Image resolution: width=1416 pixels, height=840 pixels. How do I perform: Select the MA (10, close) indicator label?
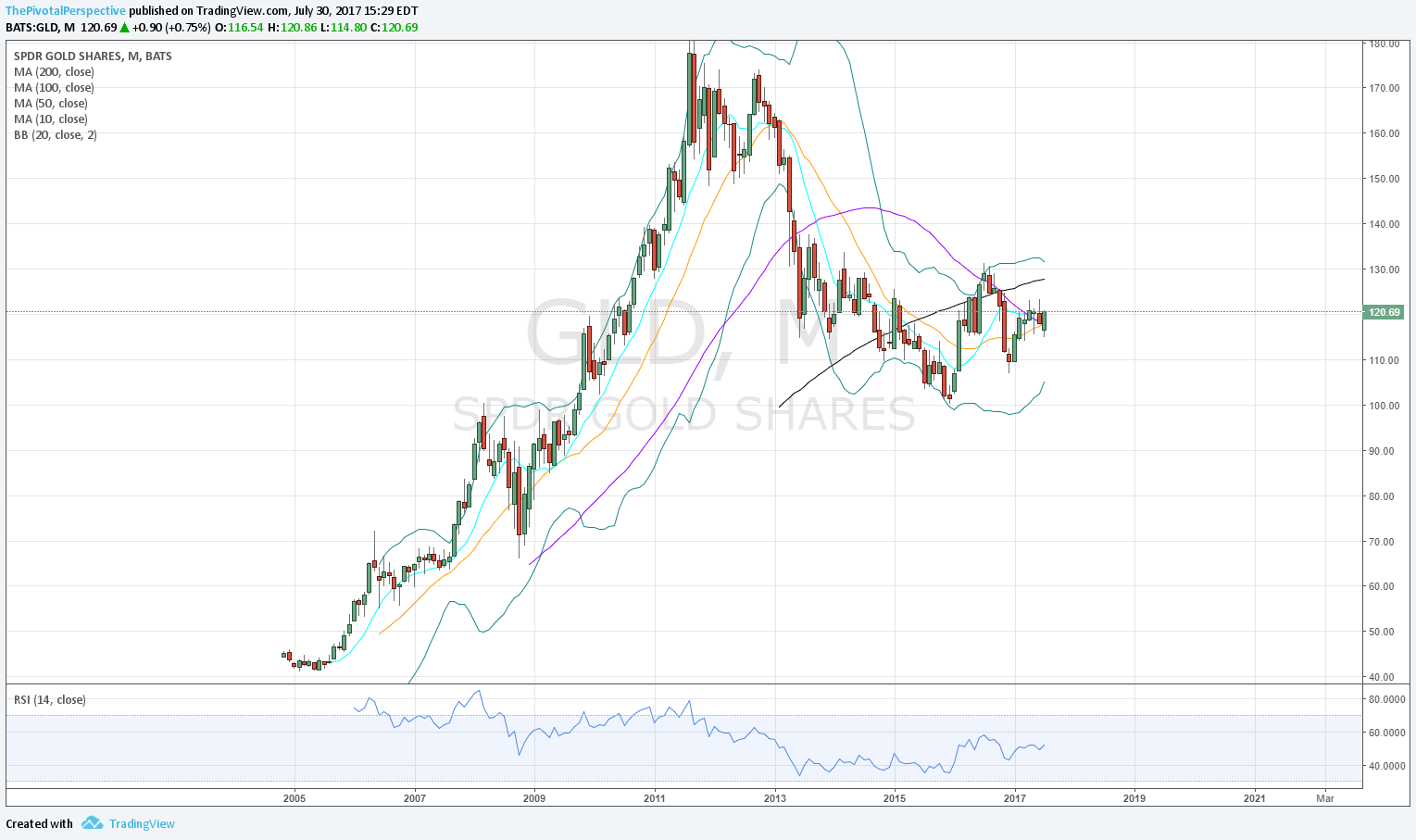tap(51, 119)
